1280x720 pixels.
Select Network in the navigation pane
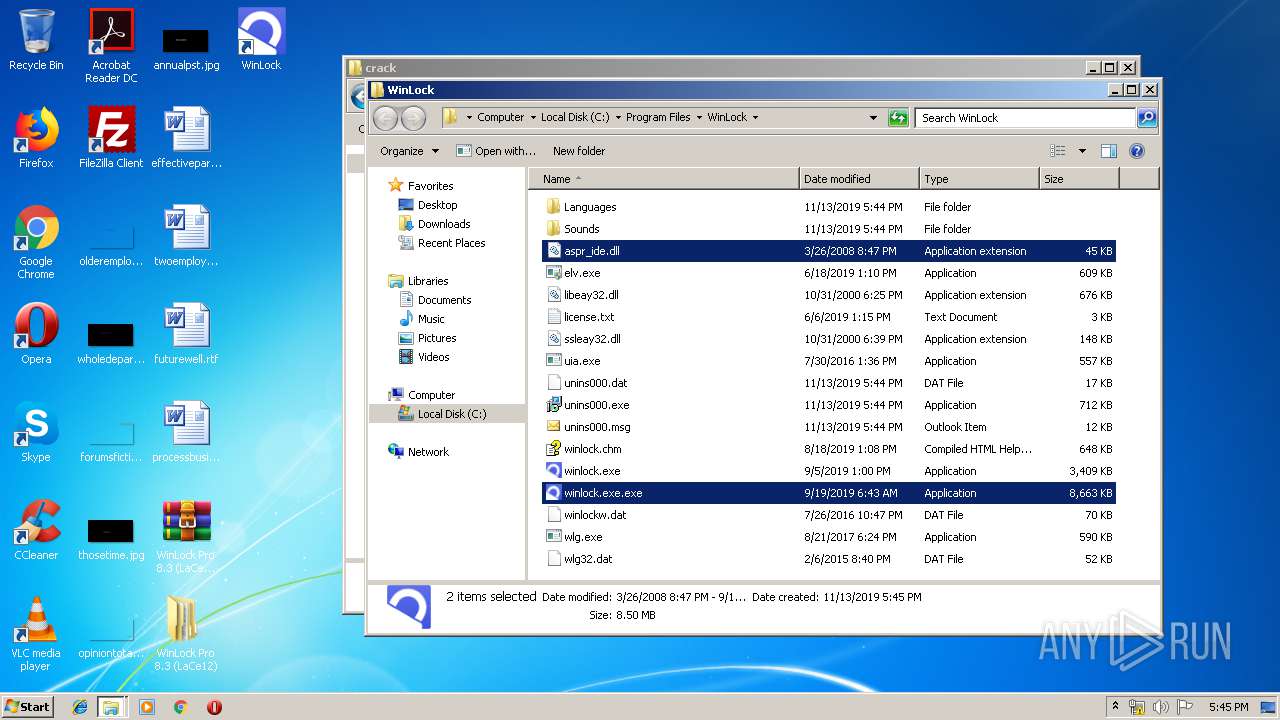pos(428,452)
